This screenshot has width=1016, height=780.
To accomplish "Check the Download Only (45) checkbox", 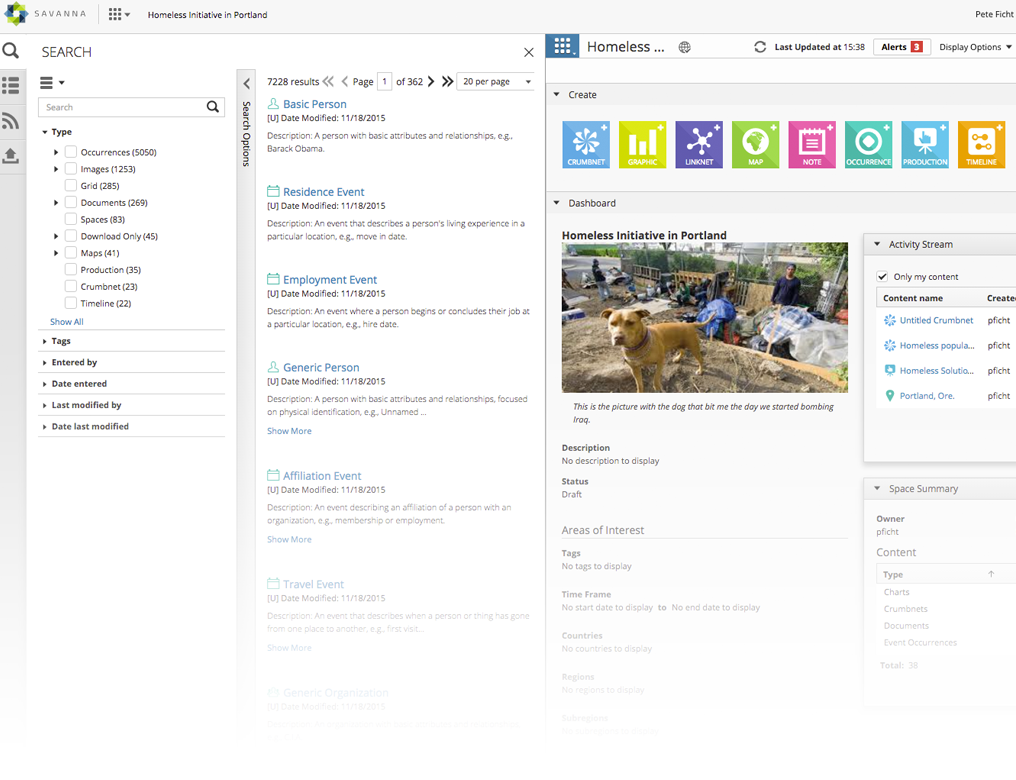I will pyautogui.click(x=71, y=236).
